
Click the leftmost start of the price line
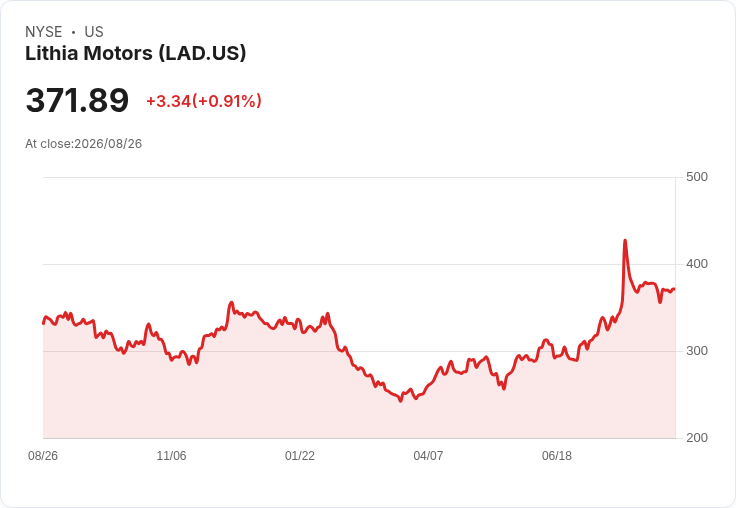pyautogui.click(x=43, y=323)
